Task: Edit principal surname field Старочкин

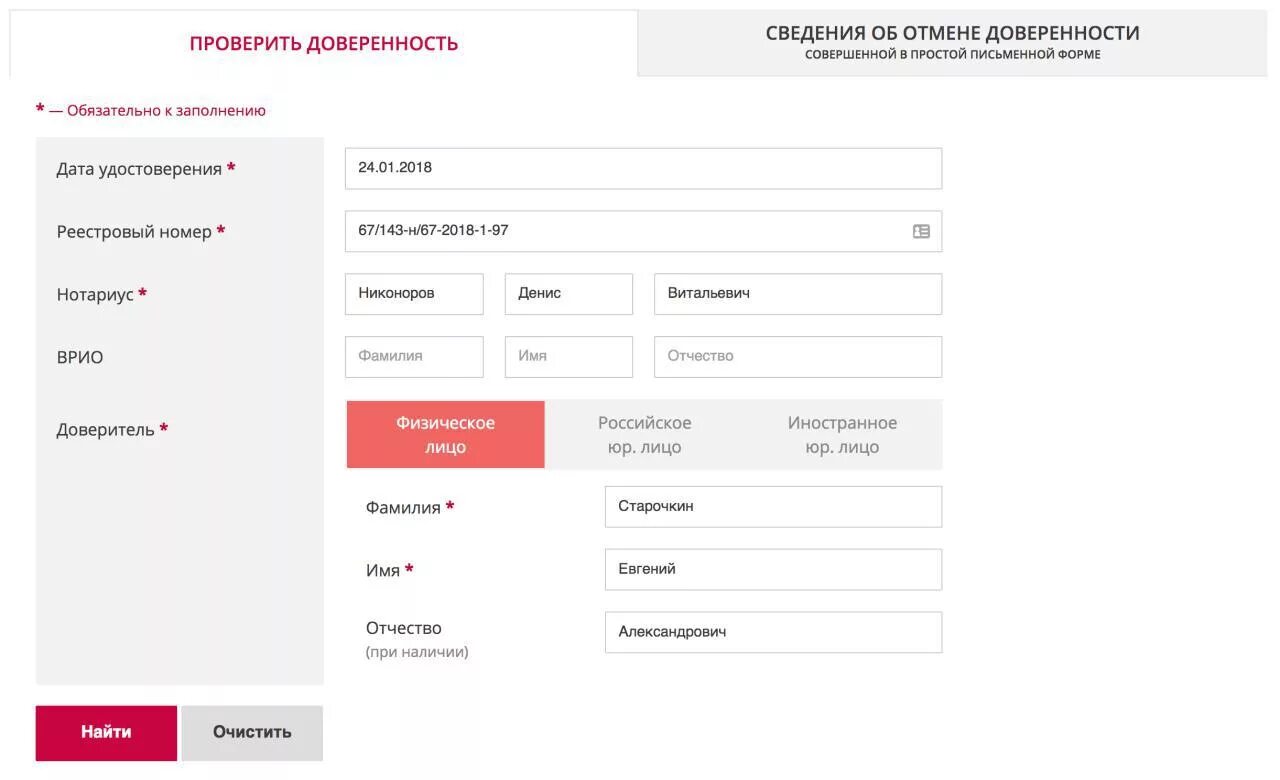Action: (772, 507)
